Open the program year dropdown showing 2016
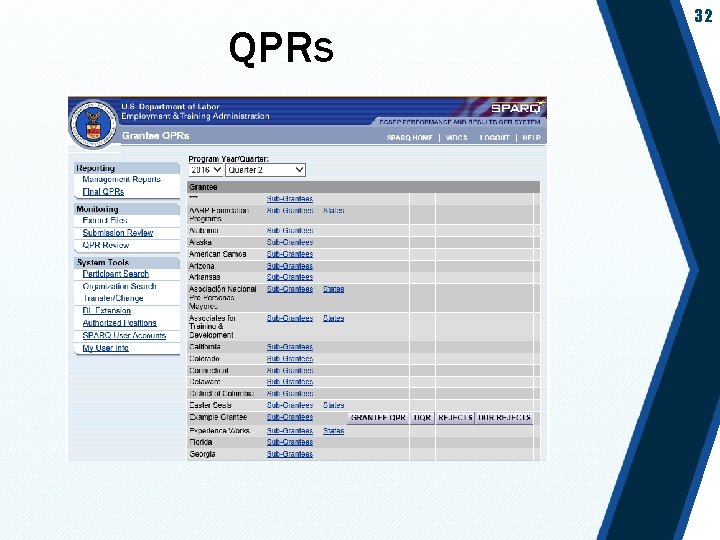Screen dimensions: 720x540 tap(206, 170)
